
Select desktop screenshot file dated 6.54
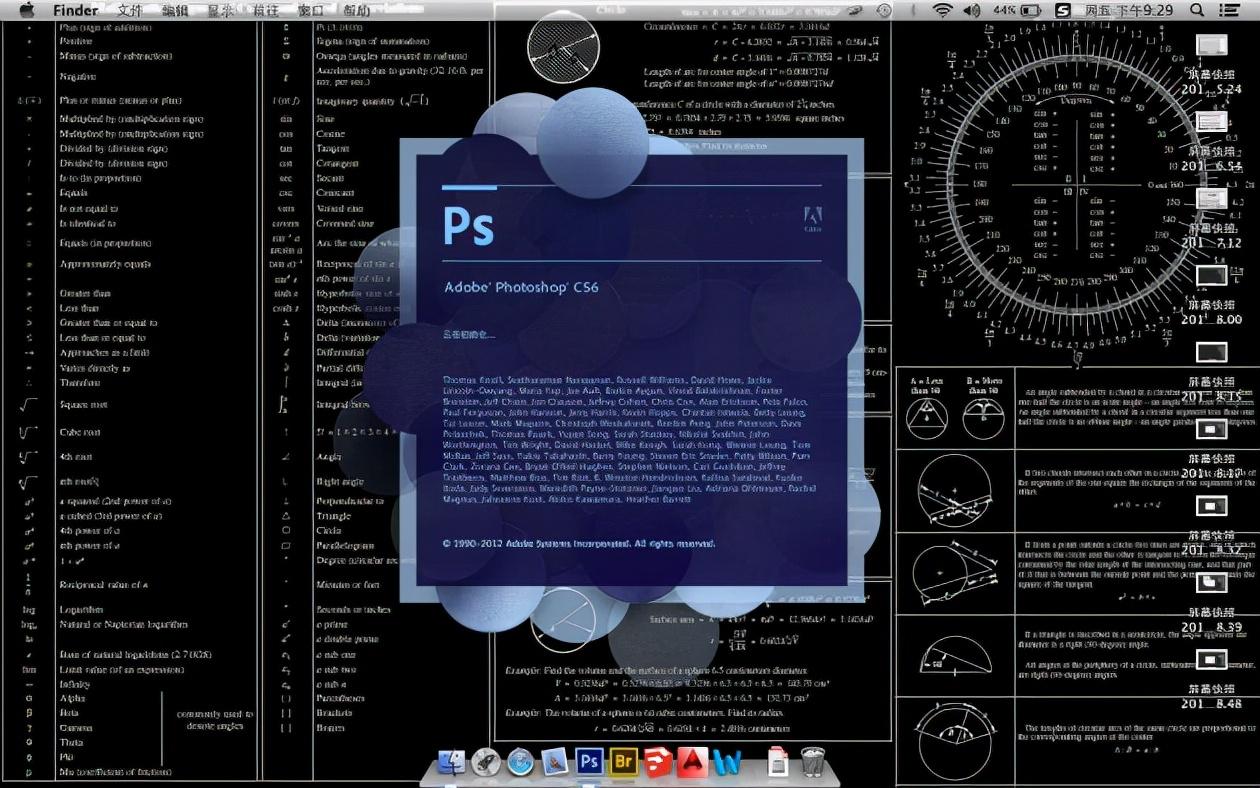(1211, 122)
